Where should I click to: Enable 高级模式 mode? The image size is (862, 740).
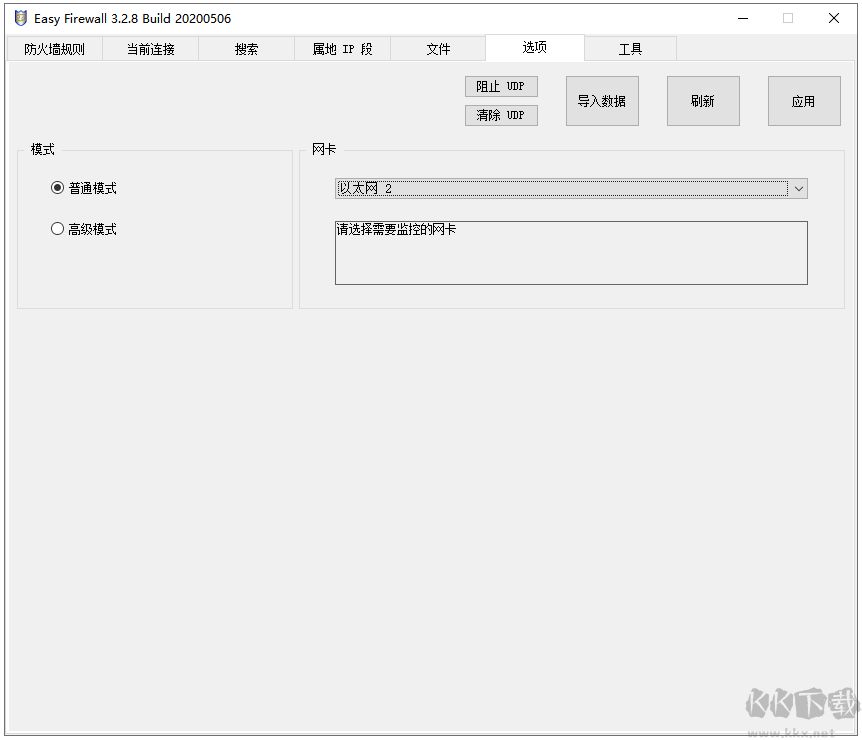58,228
